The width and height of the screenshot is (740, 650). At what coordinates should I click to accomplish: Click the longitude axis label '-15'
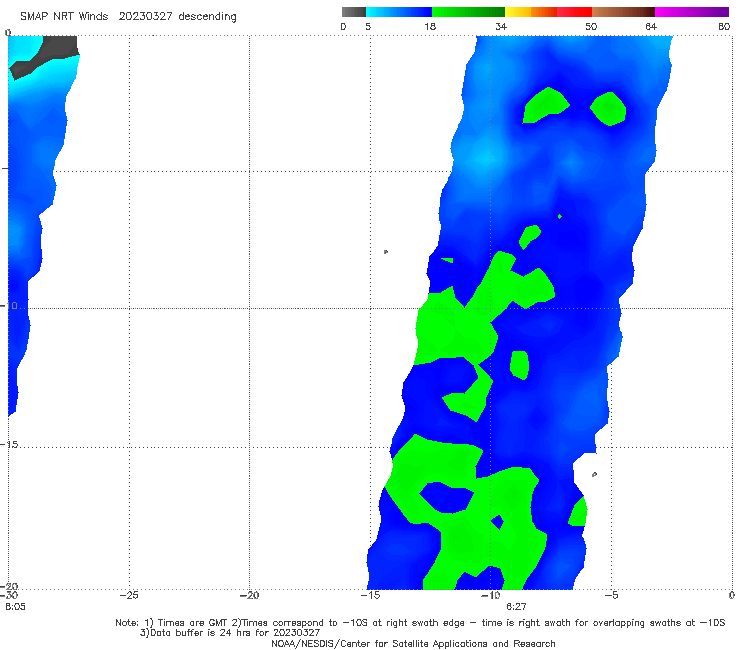[370, 596]
